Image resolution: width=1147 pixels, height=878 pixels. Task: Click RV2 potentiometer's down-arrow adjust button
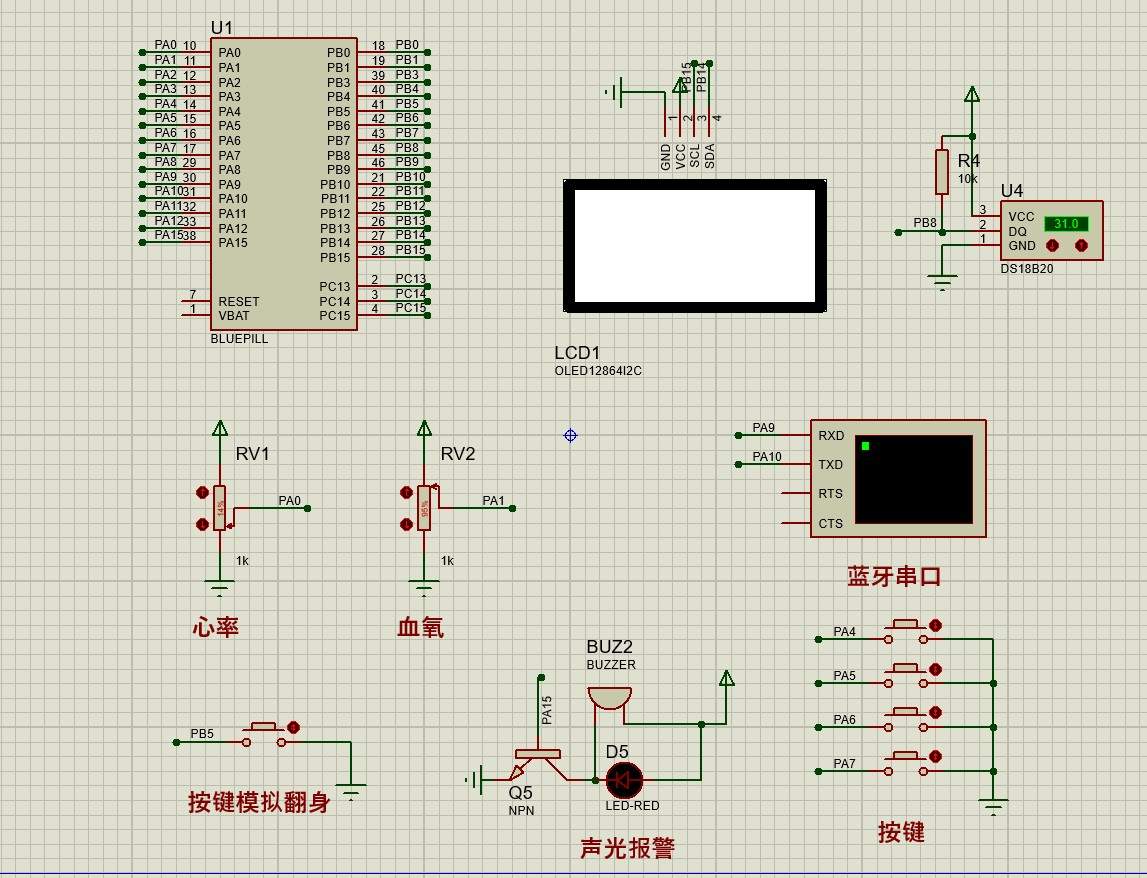point(407,524)
